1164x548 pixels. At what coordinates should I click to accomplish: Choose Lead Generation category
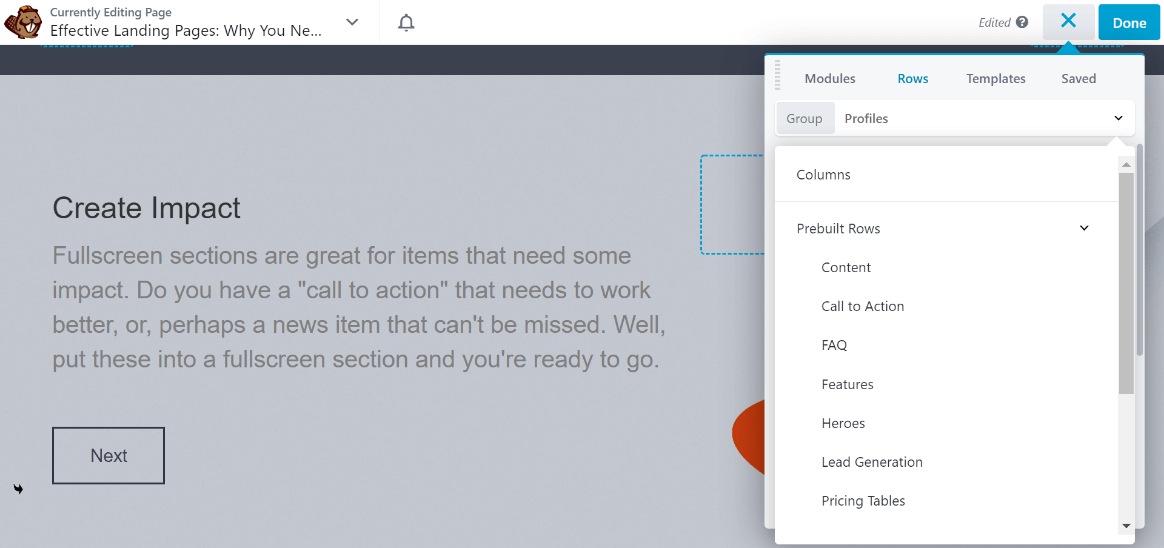872,462
